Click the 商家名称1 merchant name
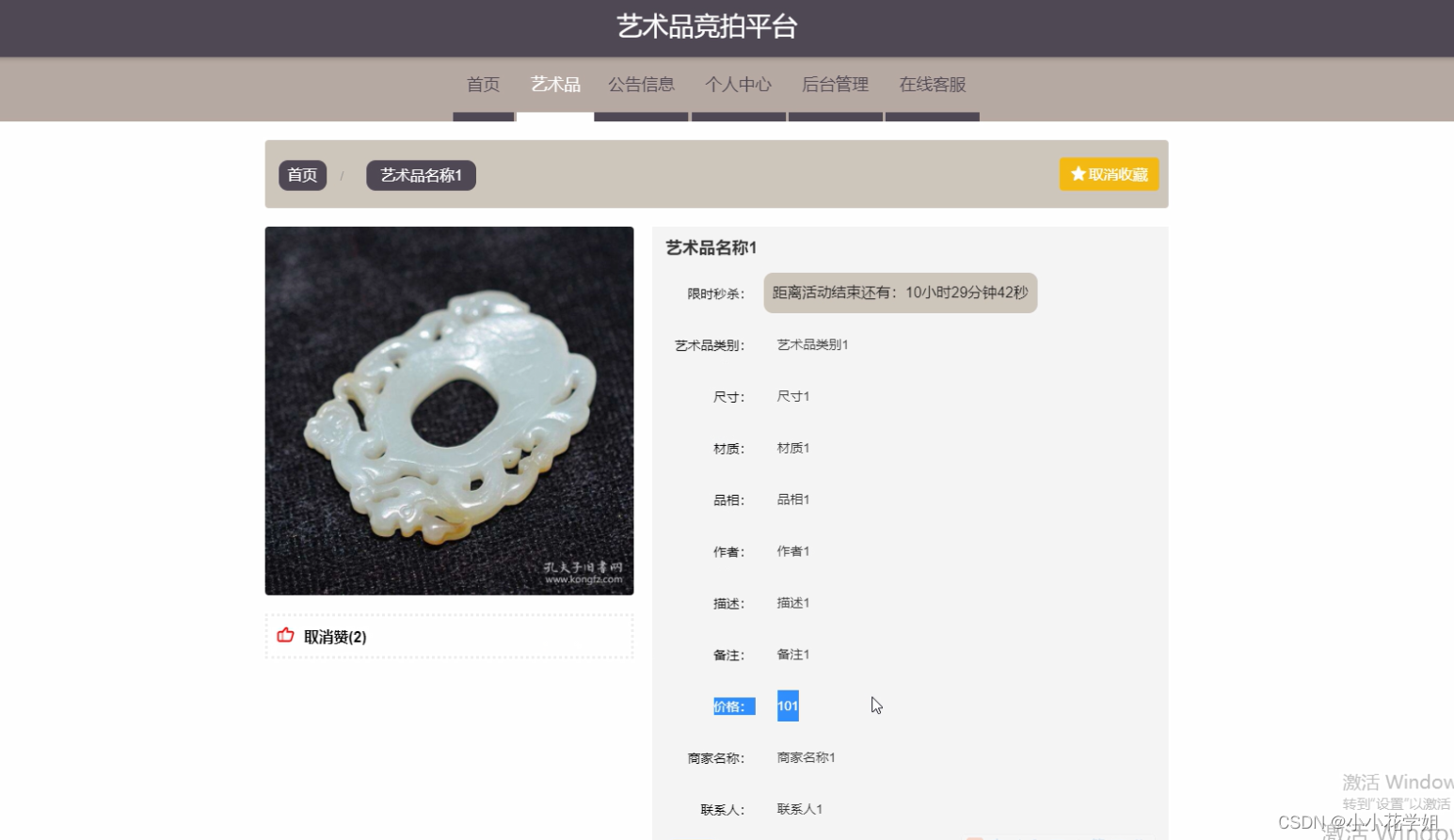Image resolution: width=1454 pixels, height=840 pixels. (x=806, y=757)
